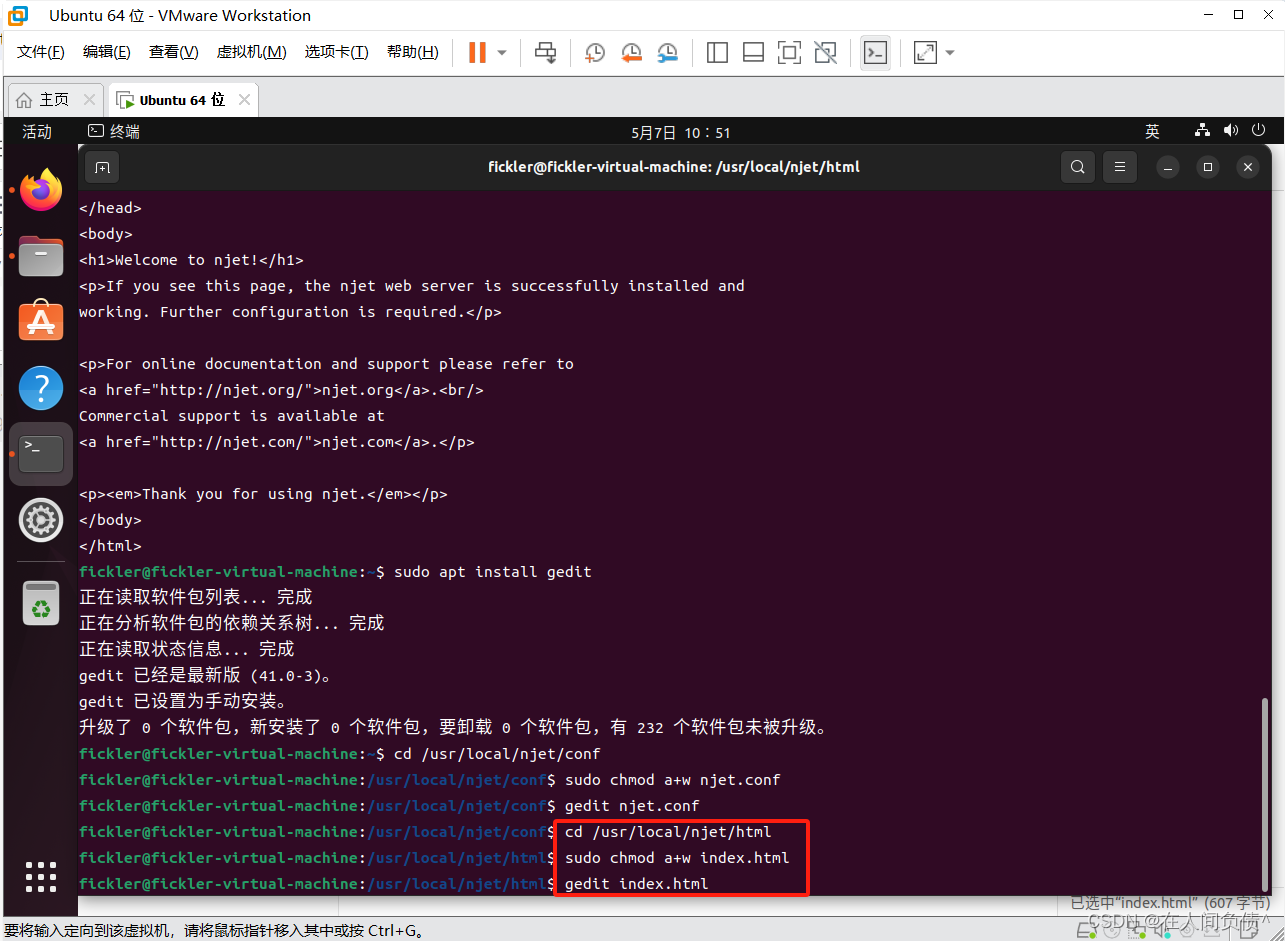This screenshot has height=941, width=1285.
Task: Click the 'gedit 已经是最新版 (41.0-3)' line
Action: [x=205, y=675]
